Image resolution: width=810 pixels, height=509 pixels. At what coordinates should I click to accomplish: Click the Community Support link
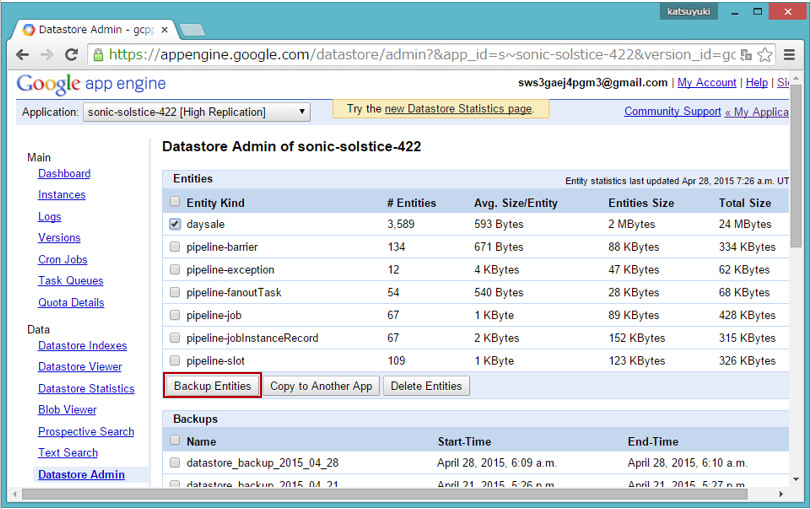click(x=673, y=111)
